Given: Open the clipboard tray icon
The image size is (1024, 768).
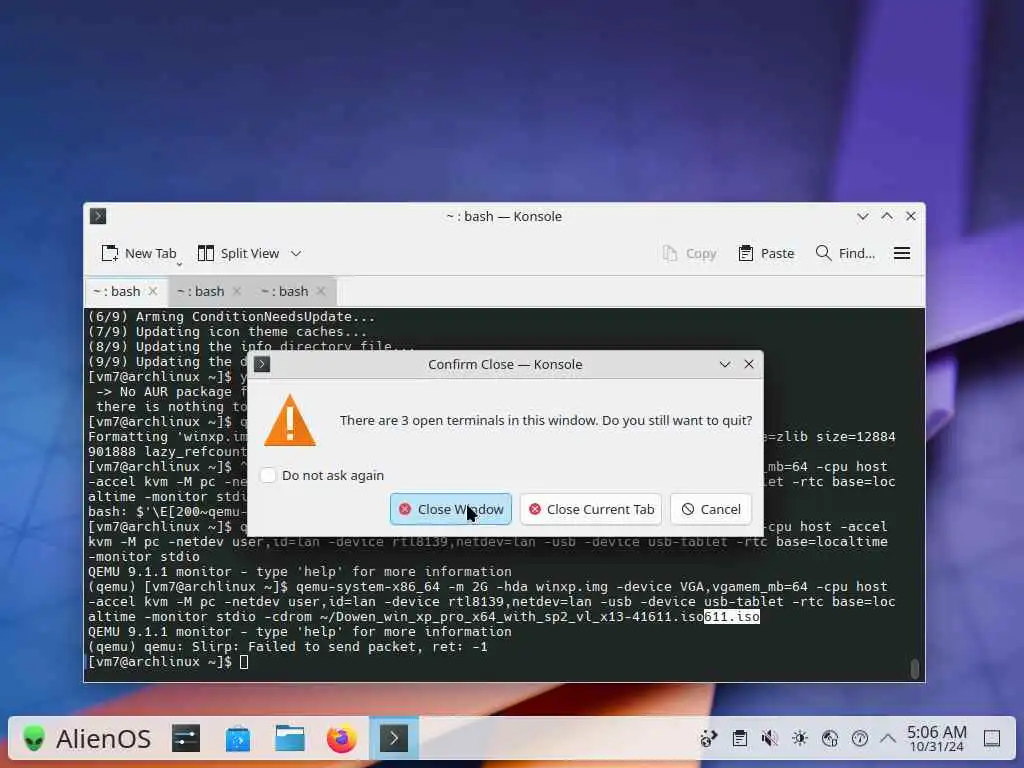Looking at the screenshot, I should 739,739.
